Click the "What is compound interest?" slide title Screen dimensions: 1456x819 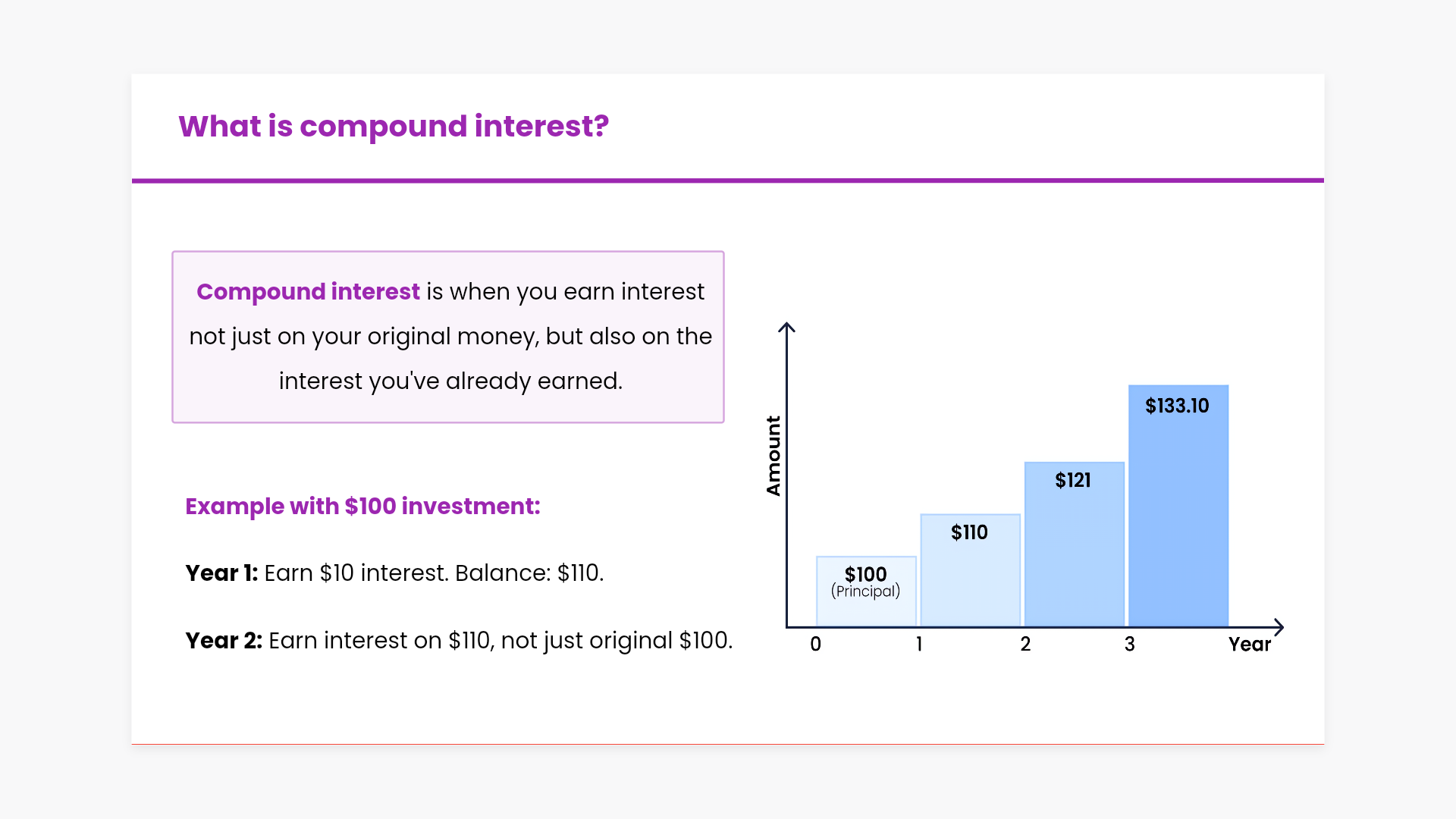(393, 126)
